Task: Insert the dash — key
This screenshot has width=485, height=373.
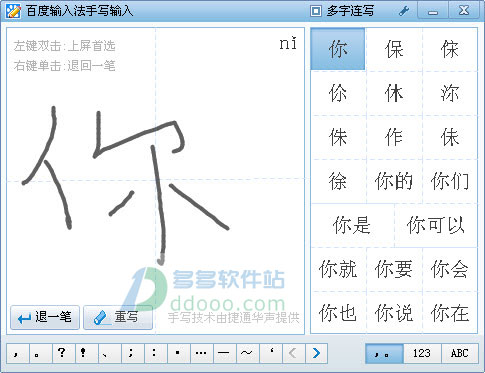Action: pyautogui.click(x=225, y=353)
